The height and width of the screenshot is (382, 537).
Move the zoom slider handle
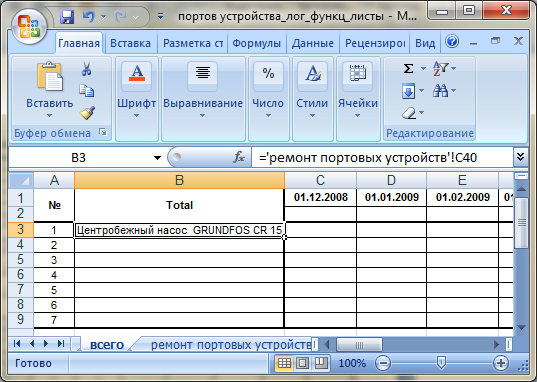tap(441, 362)
